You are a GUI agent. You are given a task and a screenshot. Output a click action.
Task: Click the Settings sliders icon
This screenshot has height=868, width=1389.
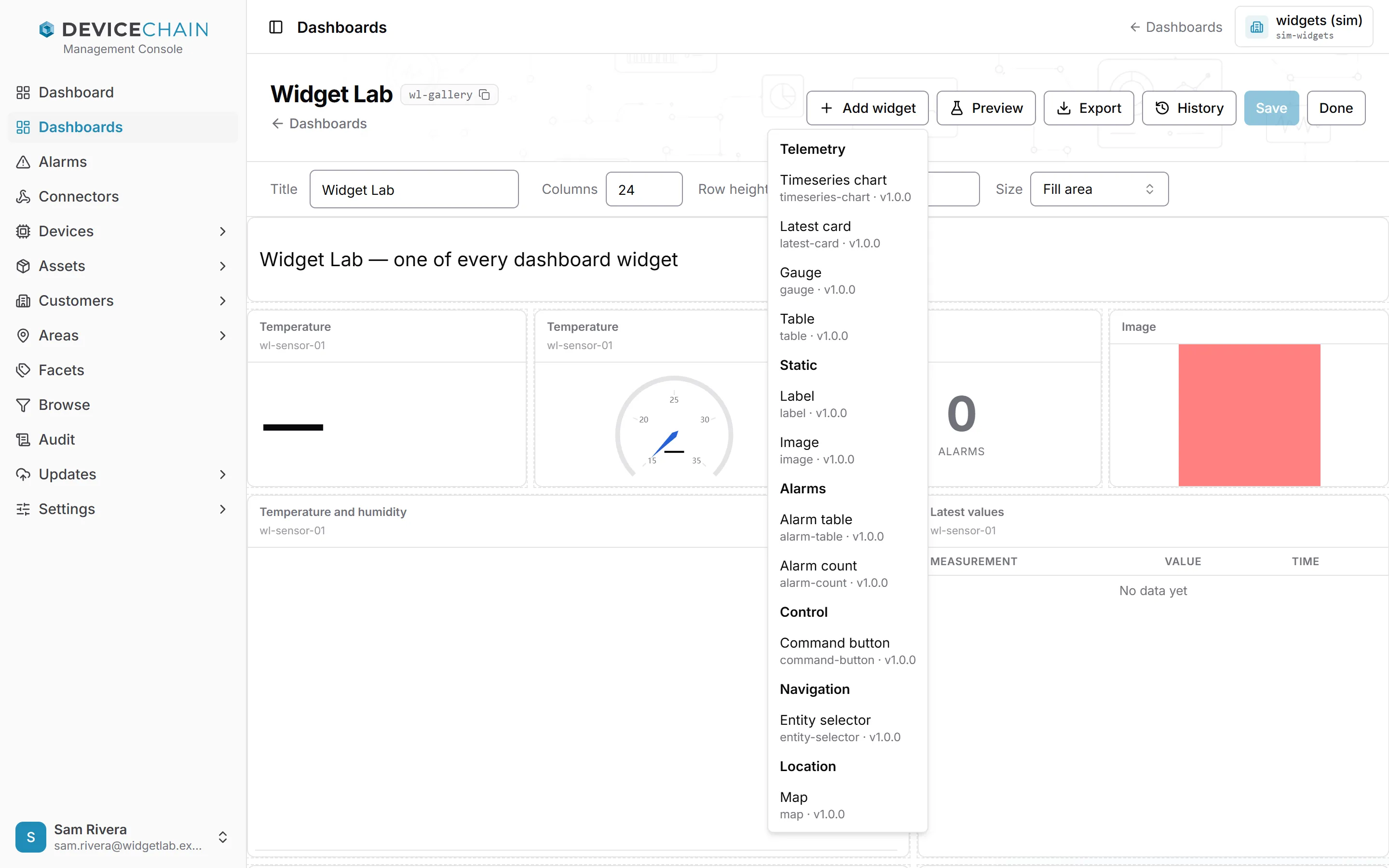point(23,509)
